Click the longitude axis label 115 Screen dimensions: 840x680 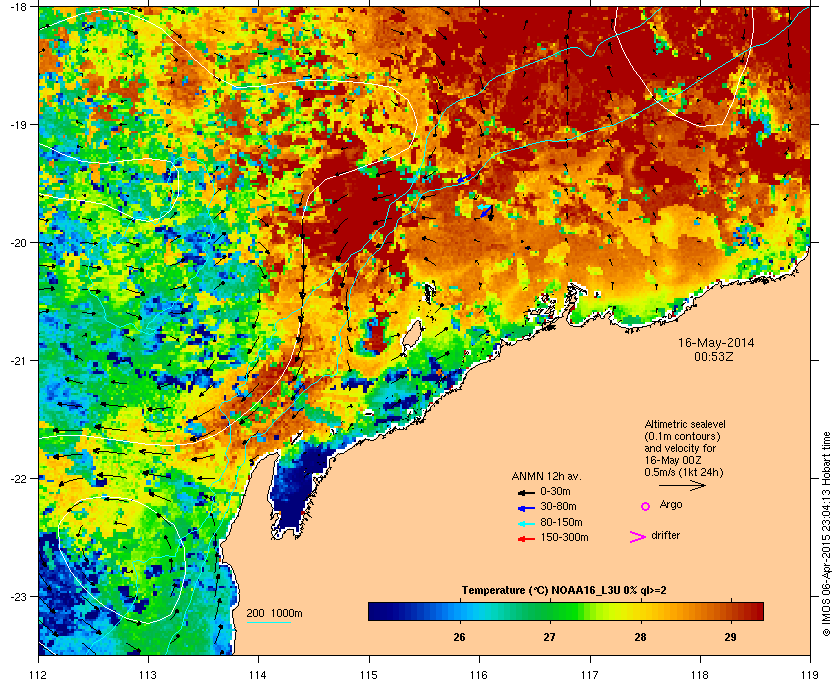point(369,674)
